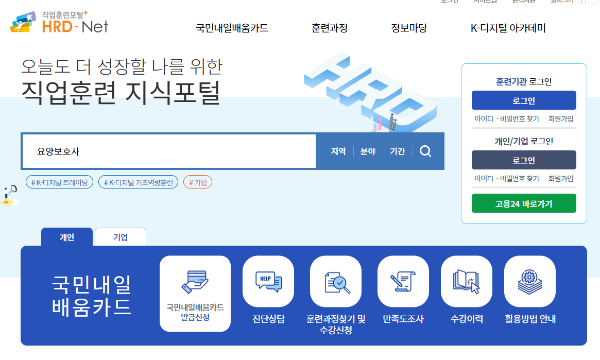Click 아이디·비밀번호 찾기 for 훈련기관
Viewport: 600px width, 360px height.
click(507, 119)
